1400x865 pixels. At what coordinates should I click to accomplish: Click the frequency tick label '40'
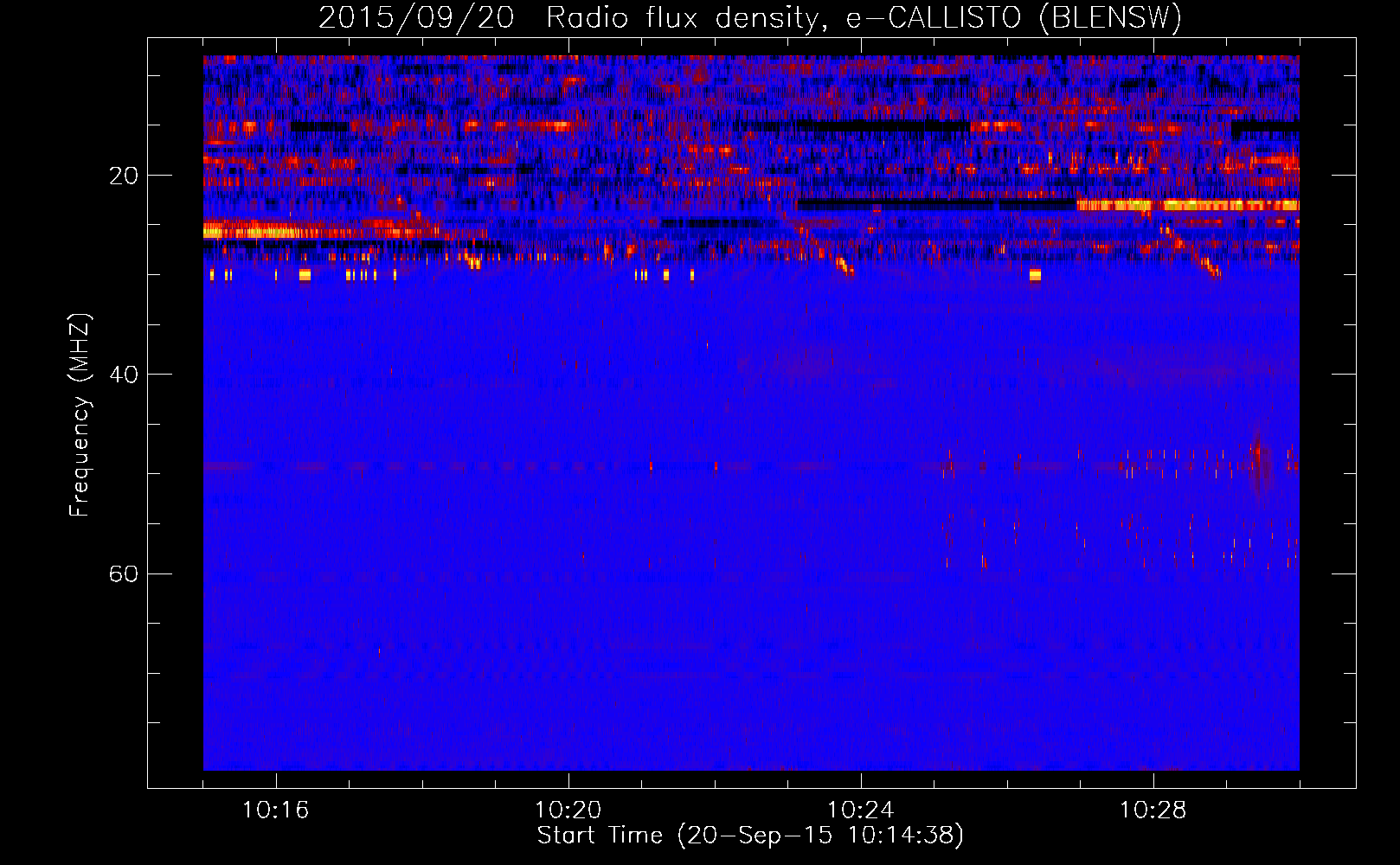click(x=124, y=375)
